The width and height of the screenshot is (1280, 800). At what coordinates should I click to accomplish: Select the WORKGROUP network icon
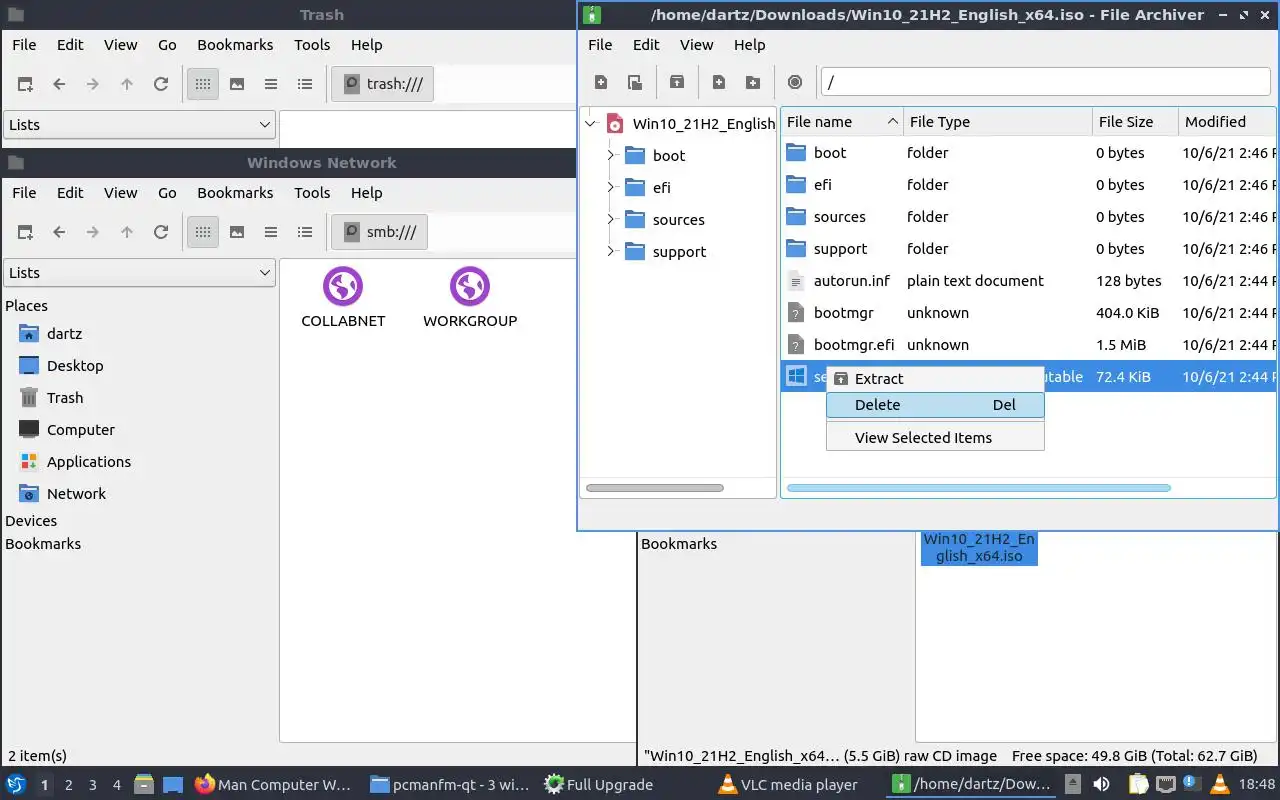coord(470,298)
